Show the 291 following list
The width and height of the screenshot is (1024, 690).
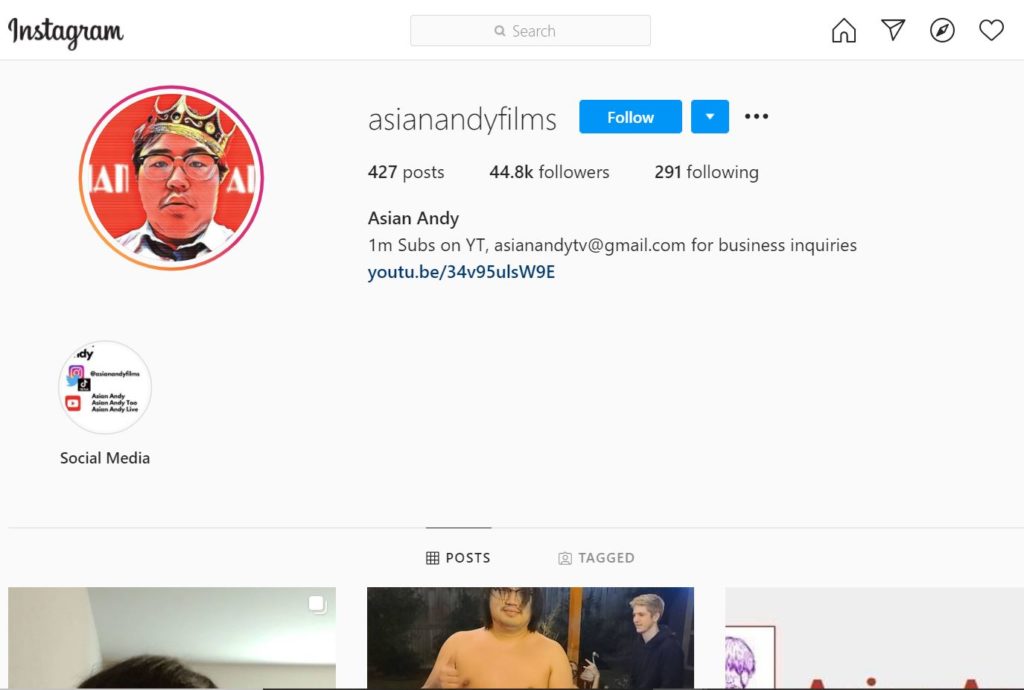point(707,172)
